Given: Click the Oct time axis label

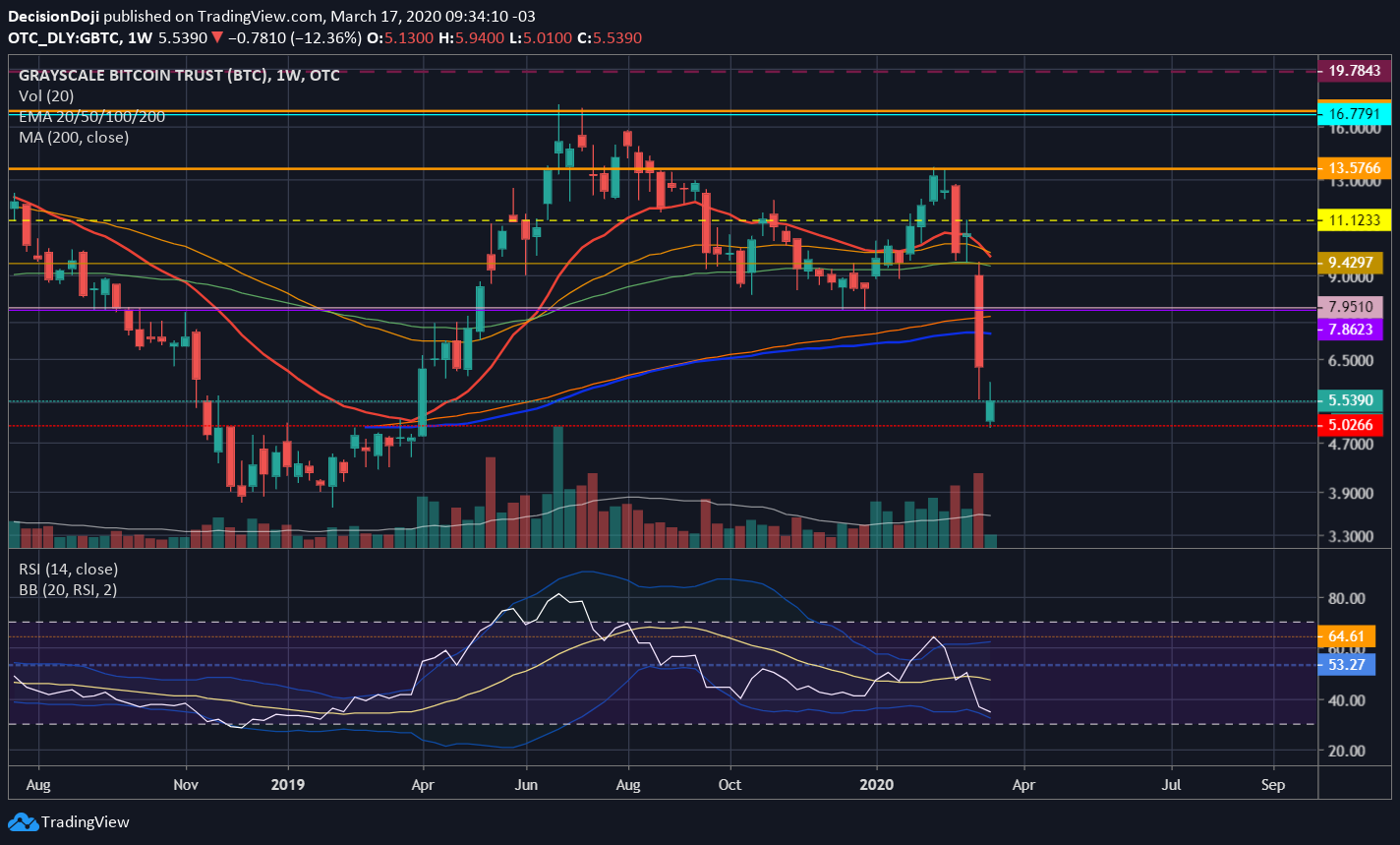Looking at the screenshot, I should [x=730, y=785].
